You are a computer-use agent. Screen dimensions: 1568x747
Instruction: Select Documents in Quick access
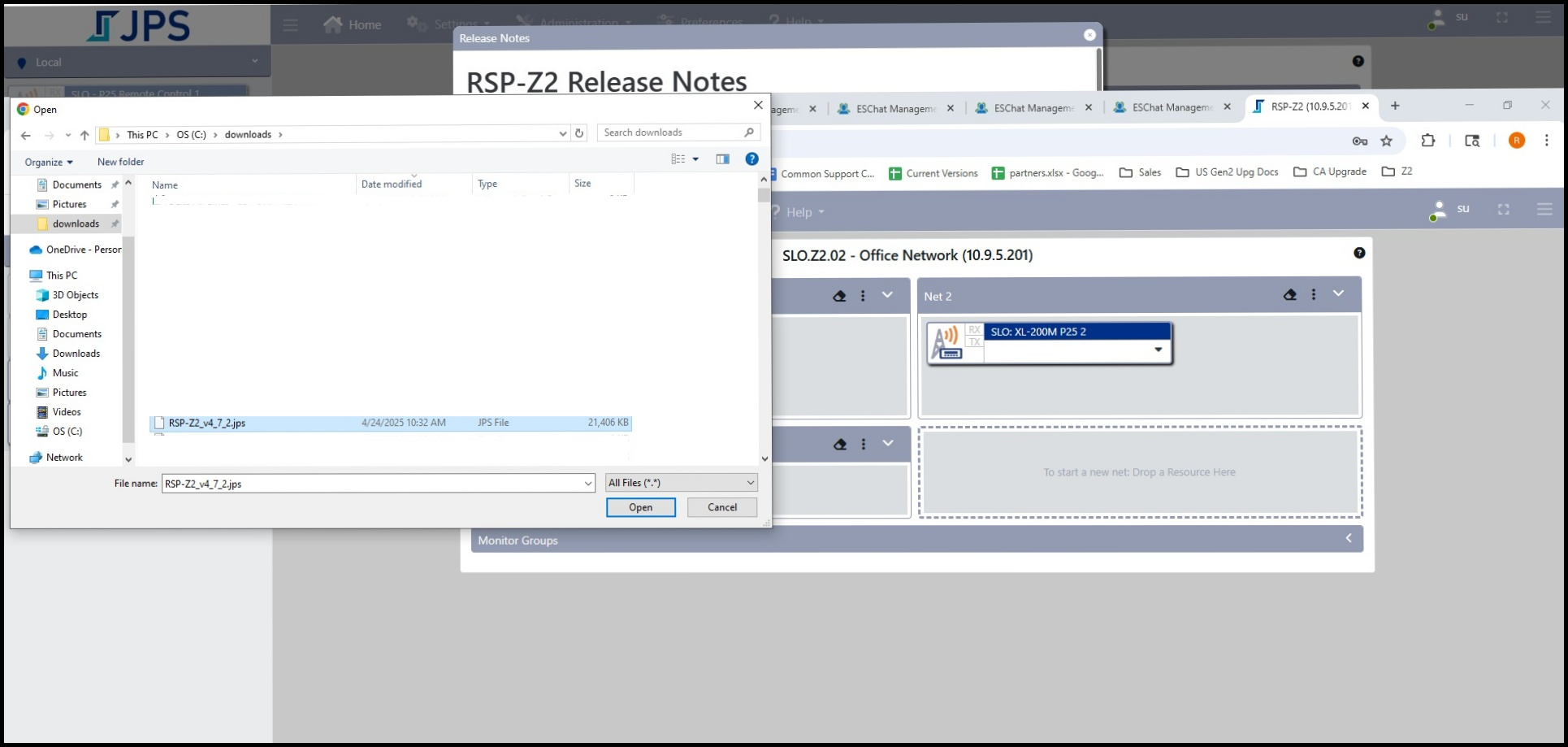pos(77,185)
